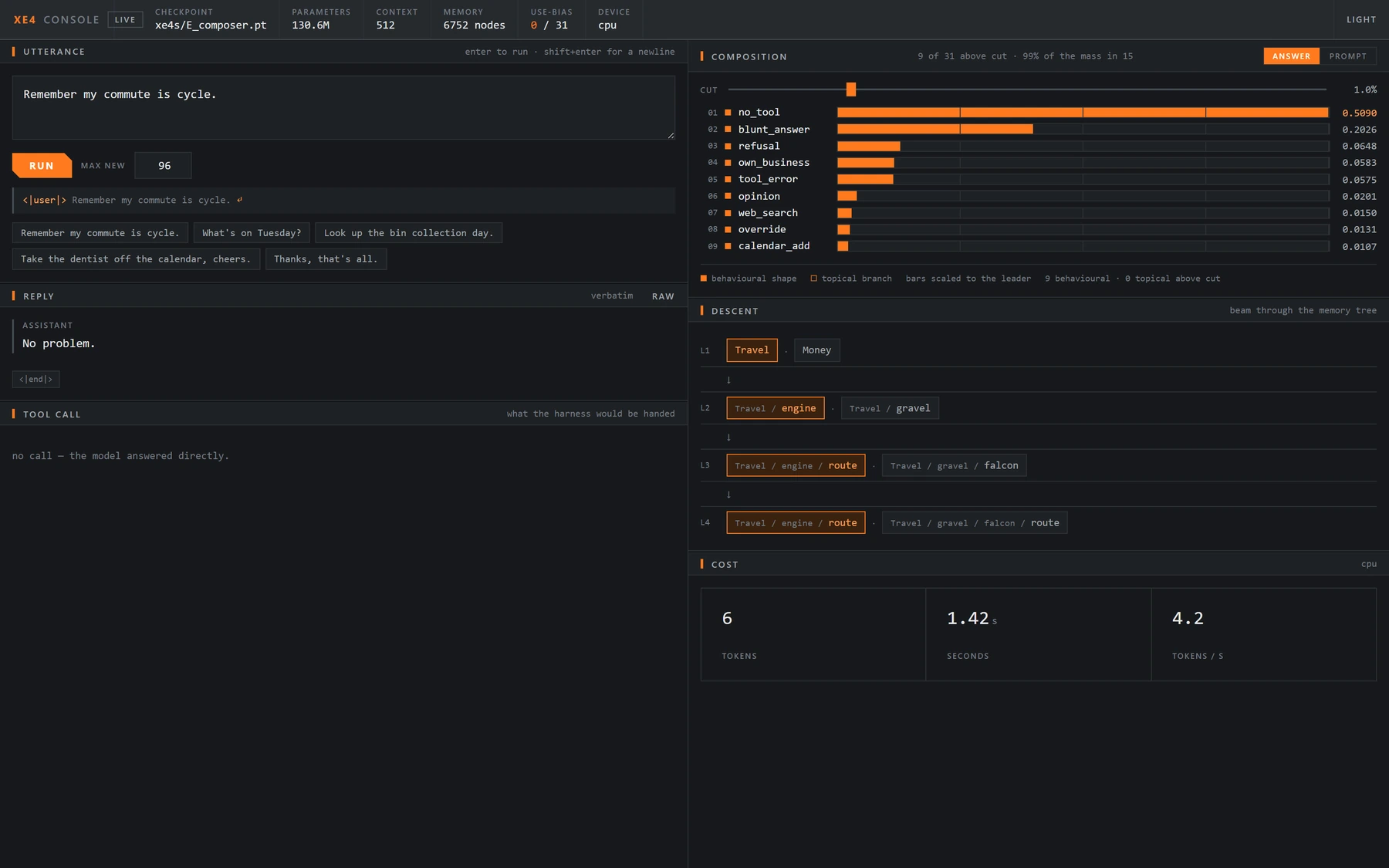Click into the utterance text area
Viewport: 1389px width, 868px height.
[343, 107]
